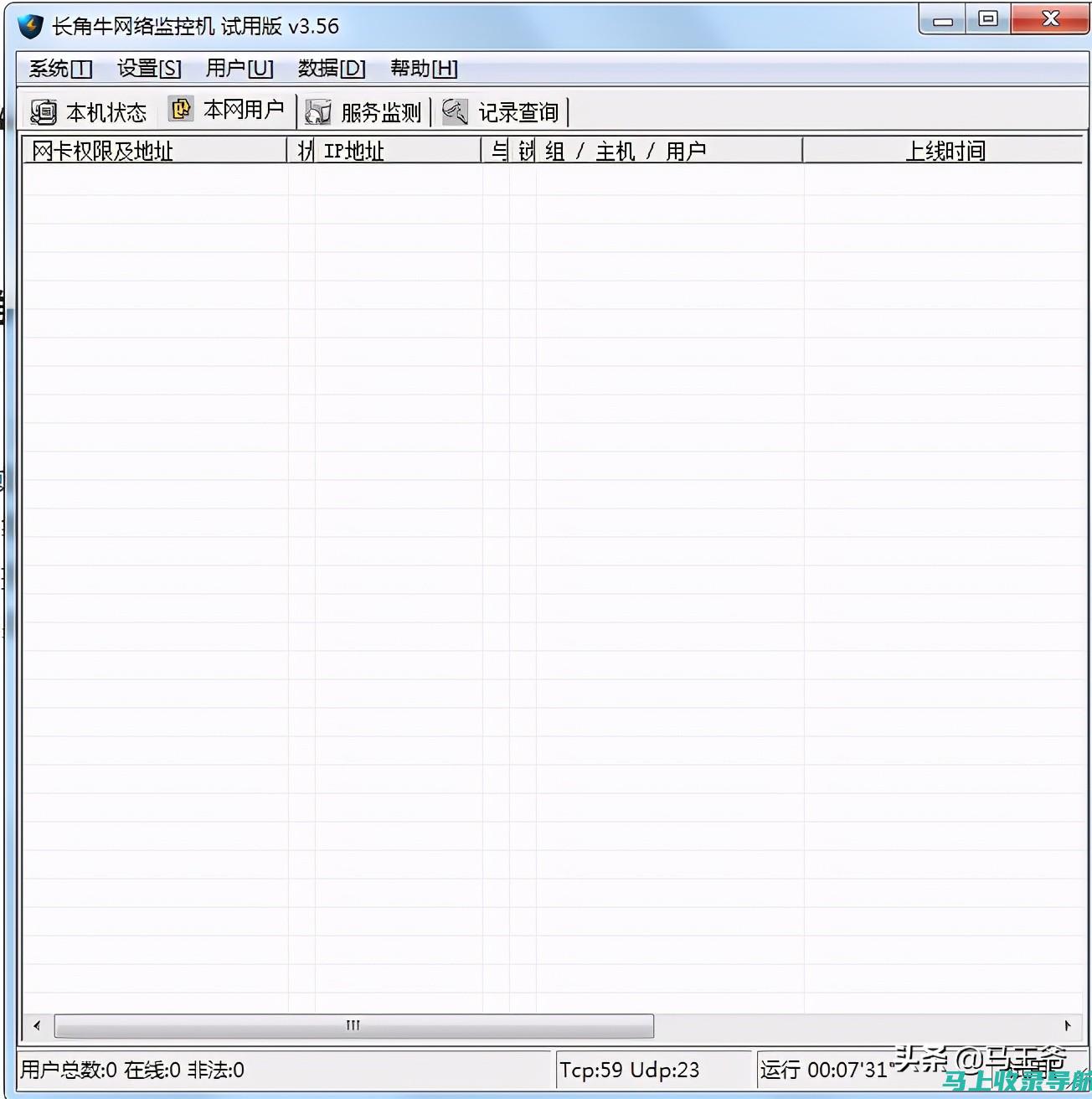Sort by 上线时间 column header
This screenshot has width=1092, height=1099.
(943, 151)
